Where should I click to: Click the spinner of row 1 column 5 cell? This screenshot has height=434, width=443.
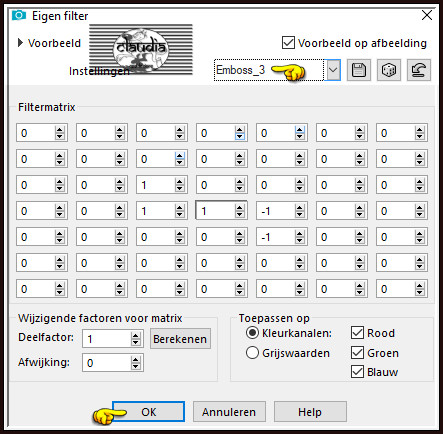pyautogui.click(x=300, y=133)
